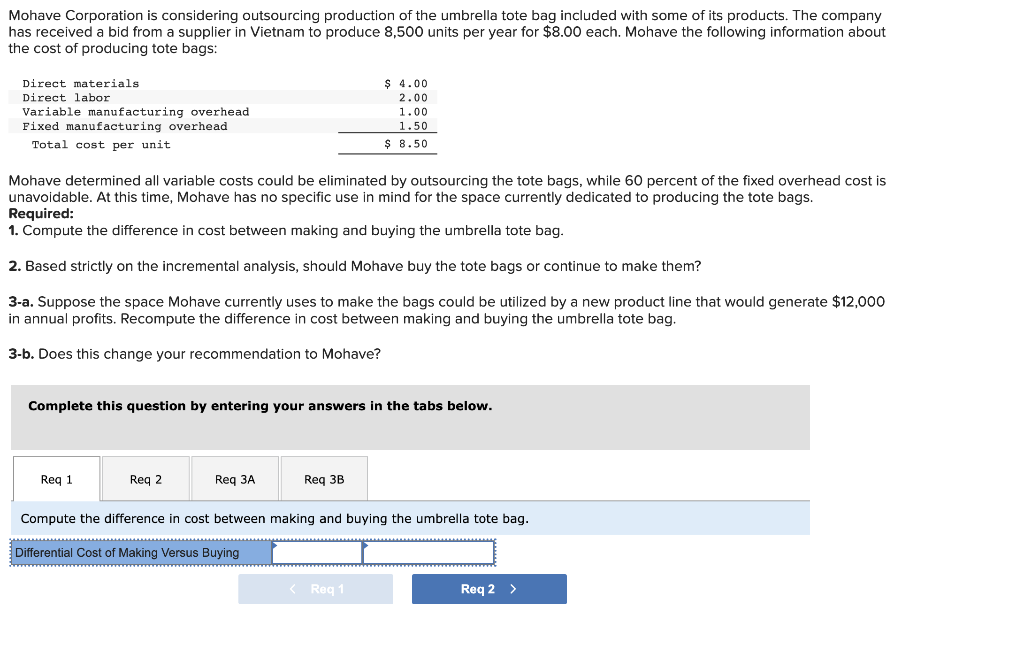This screenshot has height=661, width=1024.
Task: Click the left chevron arrow inside the Req 1 button
Action: pos(291,589)
